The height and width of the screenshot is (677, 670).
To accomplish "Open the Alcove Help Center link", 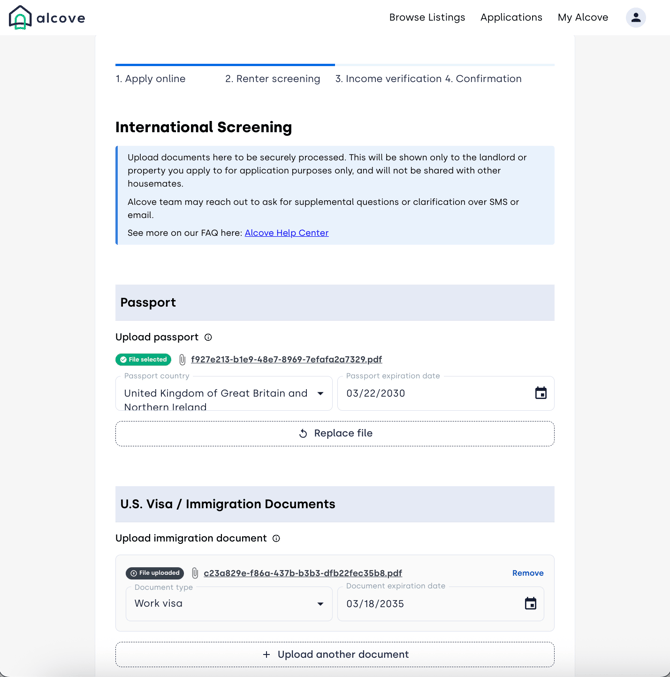I will 286,233.
